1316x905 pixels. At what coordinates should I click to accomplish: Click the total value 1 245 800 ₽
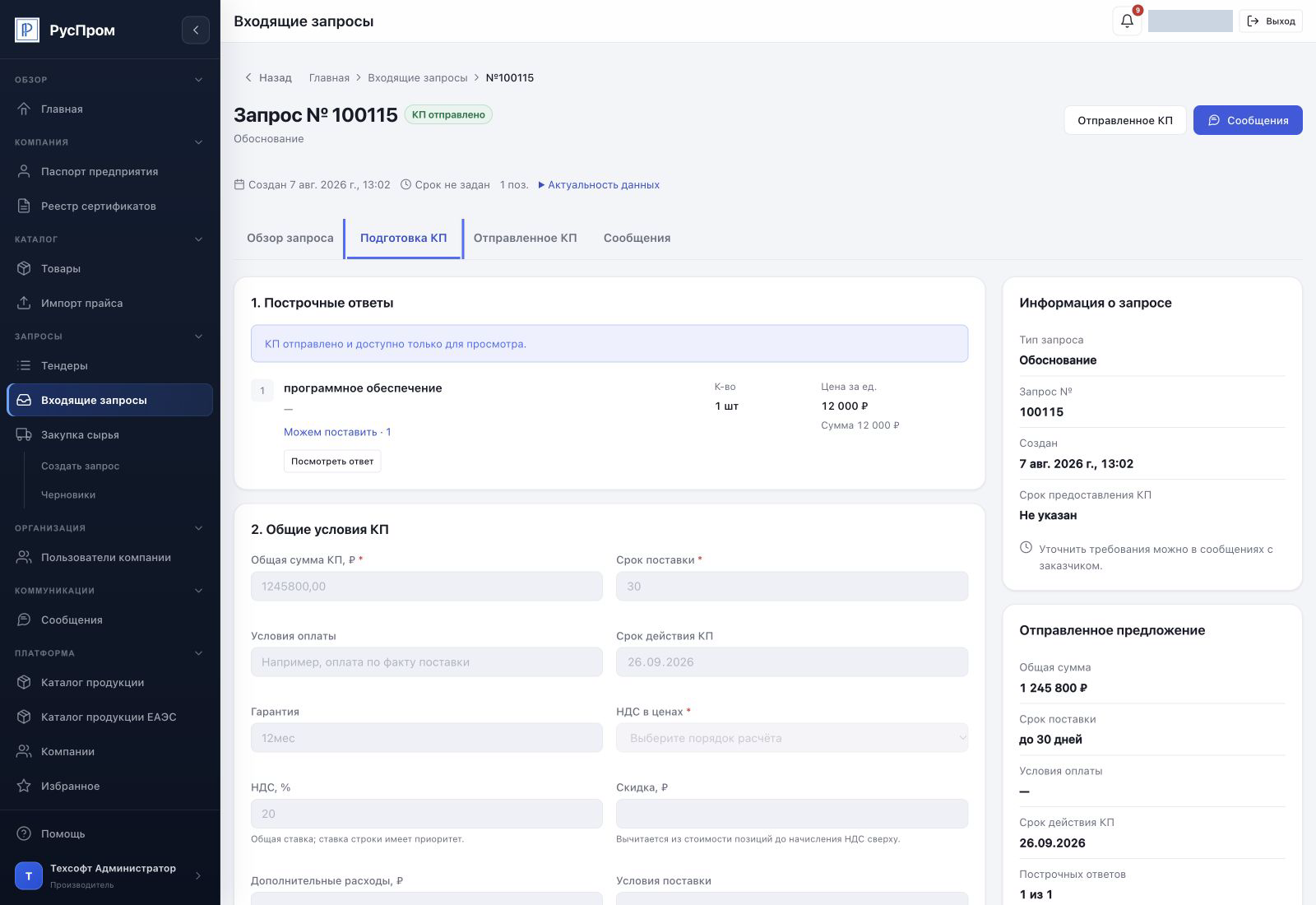point(1054,688)
